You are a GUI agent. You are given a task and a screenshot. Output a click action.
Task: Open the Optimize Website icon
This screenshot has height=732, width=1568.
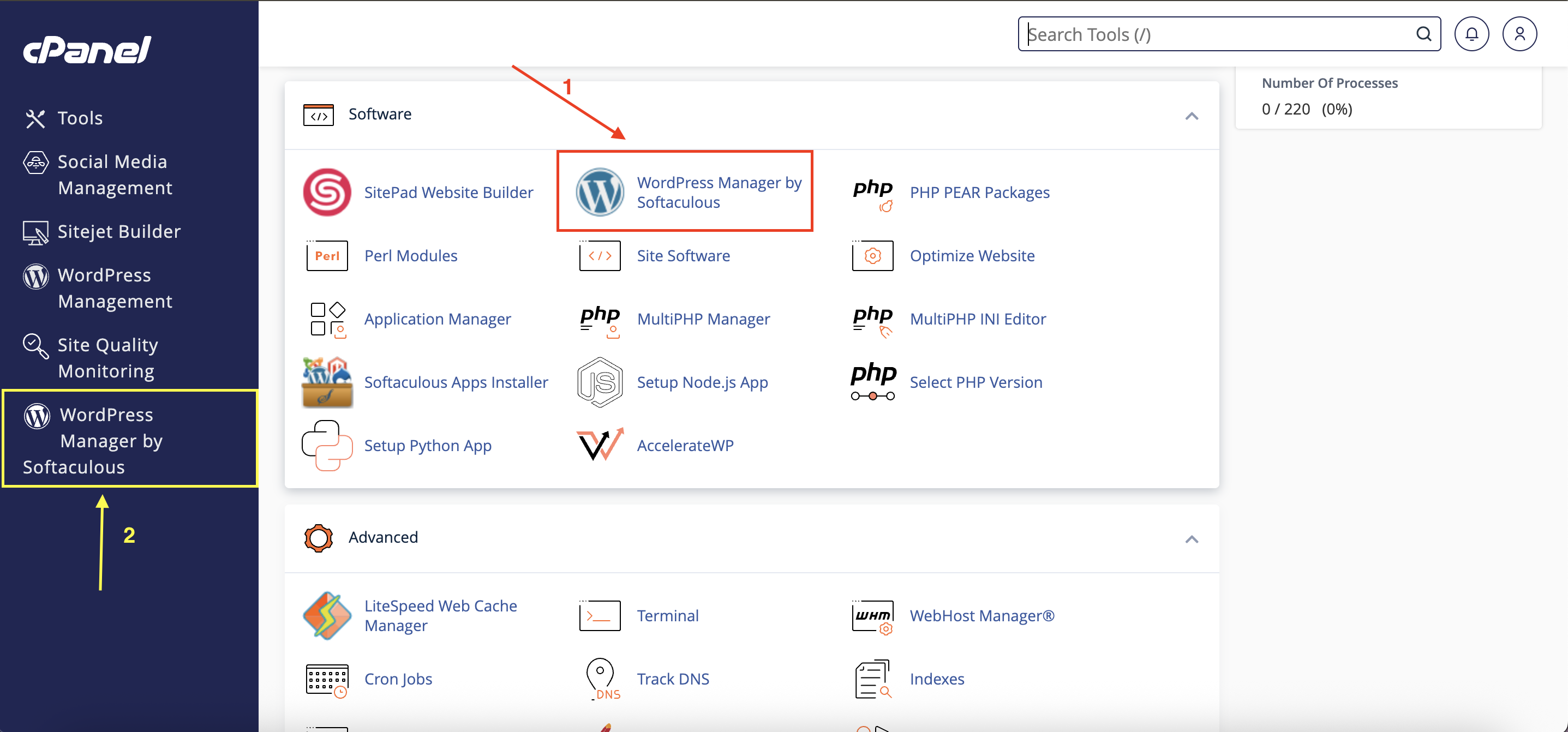click(872, 256)
